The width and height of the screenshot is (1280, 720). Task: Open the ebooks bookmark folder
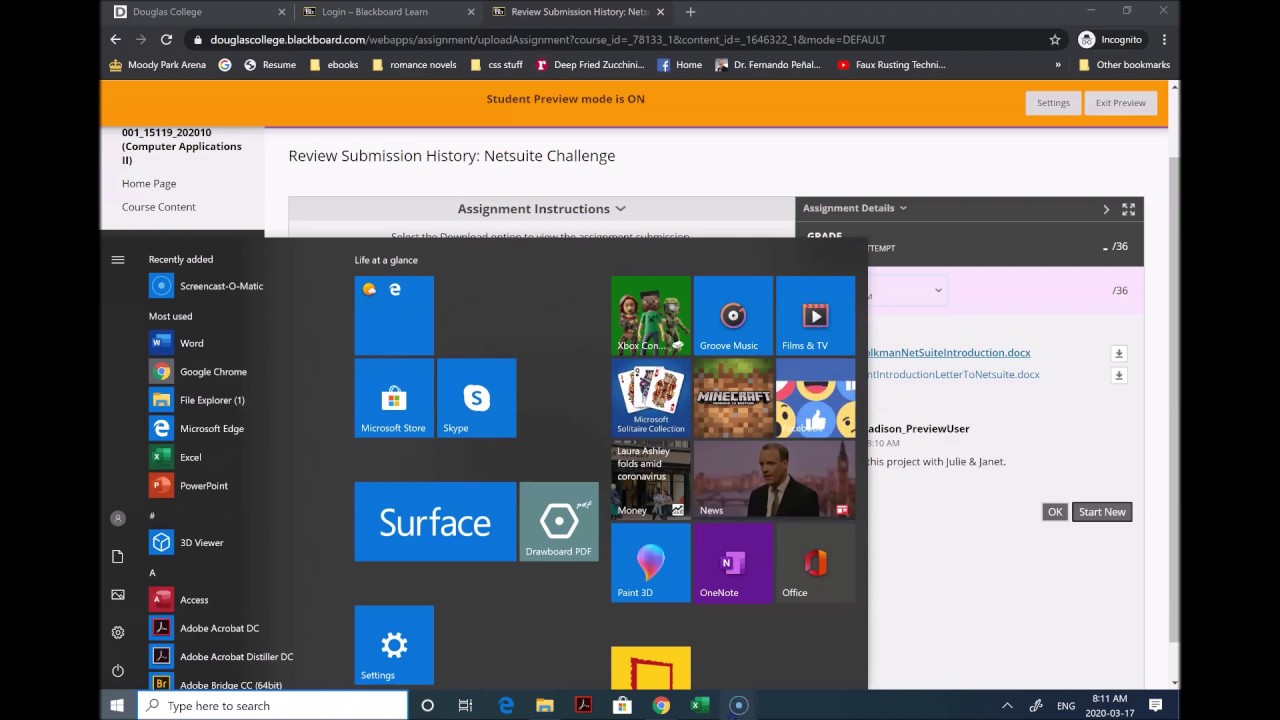click(334, 65)
